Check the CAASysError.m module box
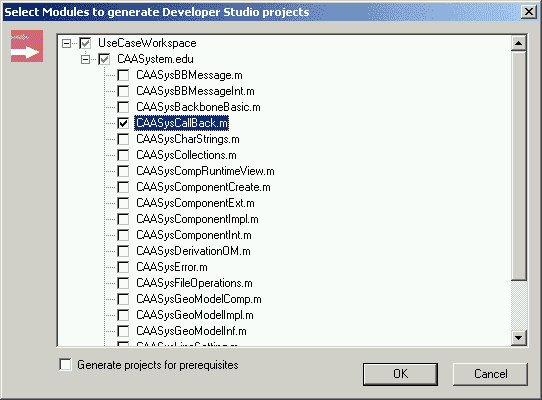Image resolution: width=542 pixels, height=400 pixels. click(123, 267)
